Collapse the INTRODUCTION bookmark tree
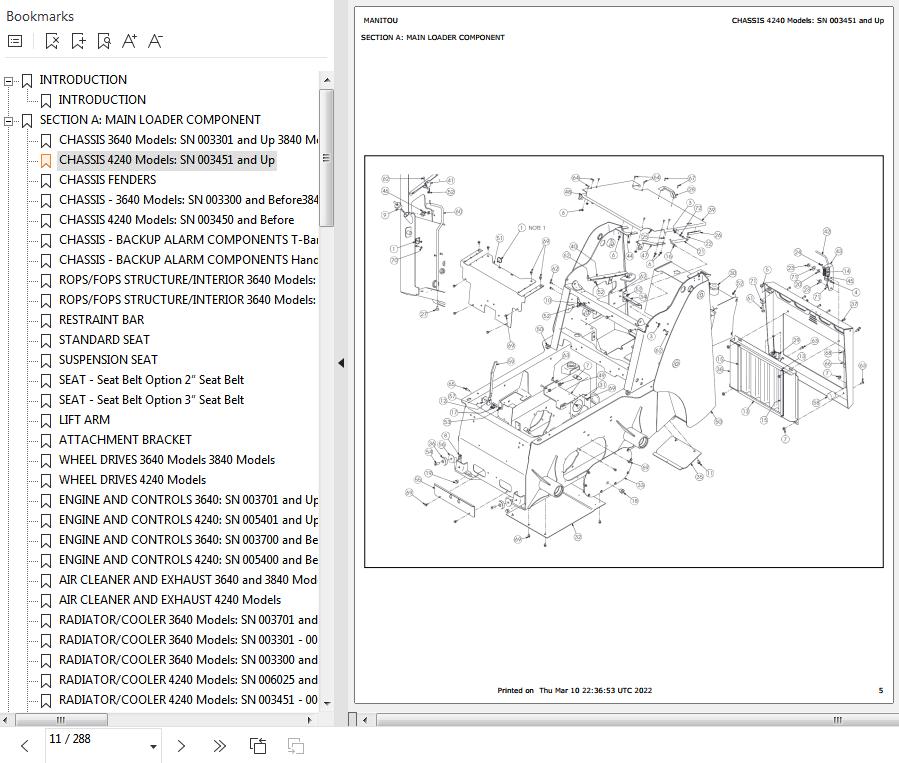Viewport: 899px width, 763px height. [9, 81]
